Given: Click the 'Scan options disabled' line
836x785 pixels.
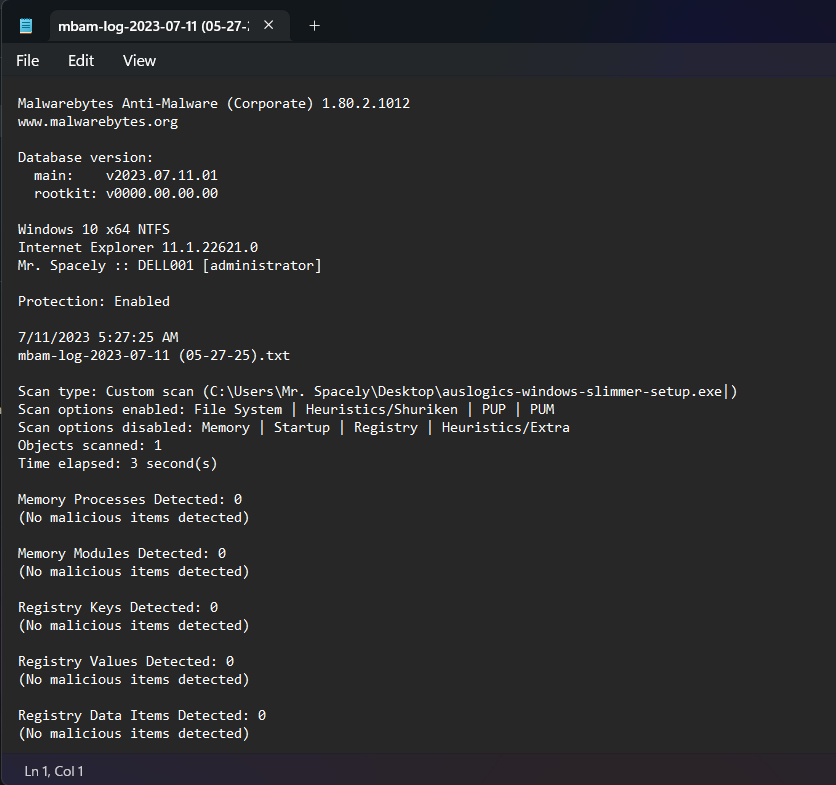Looking at the screenshot, I should coord(294,428).
